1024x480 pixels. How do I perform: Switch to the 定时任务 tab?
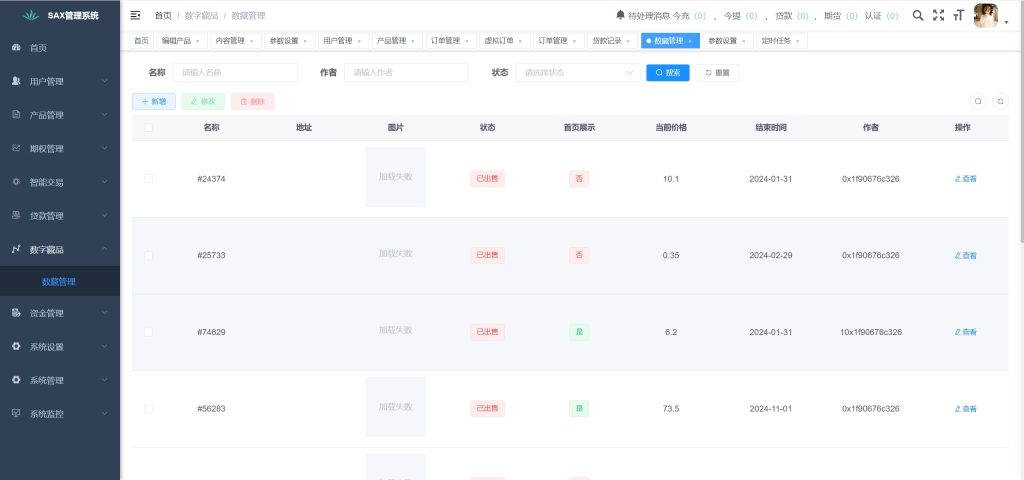(x=781, y=40)
